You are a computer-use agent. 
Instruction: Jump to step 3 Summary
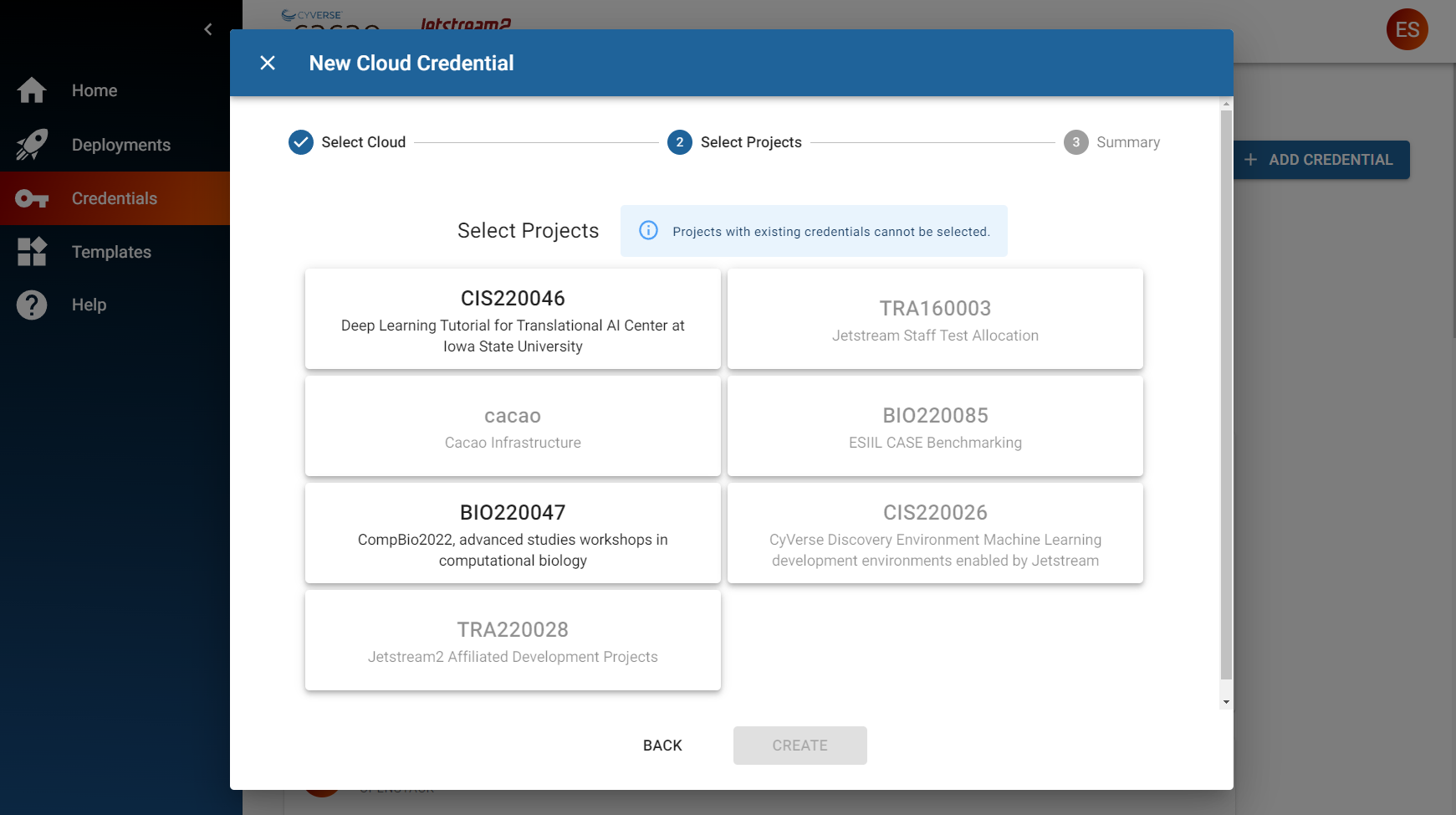pos(1075,142)
